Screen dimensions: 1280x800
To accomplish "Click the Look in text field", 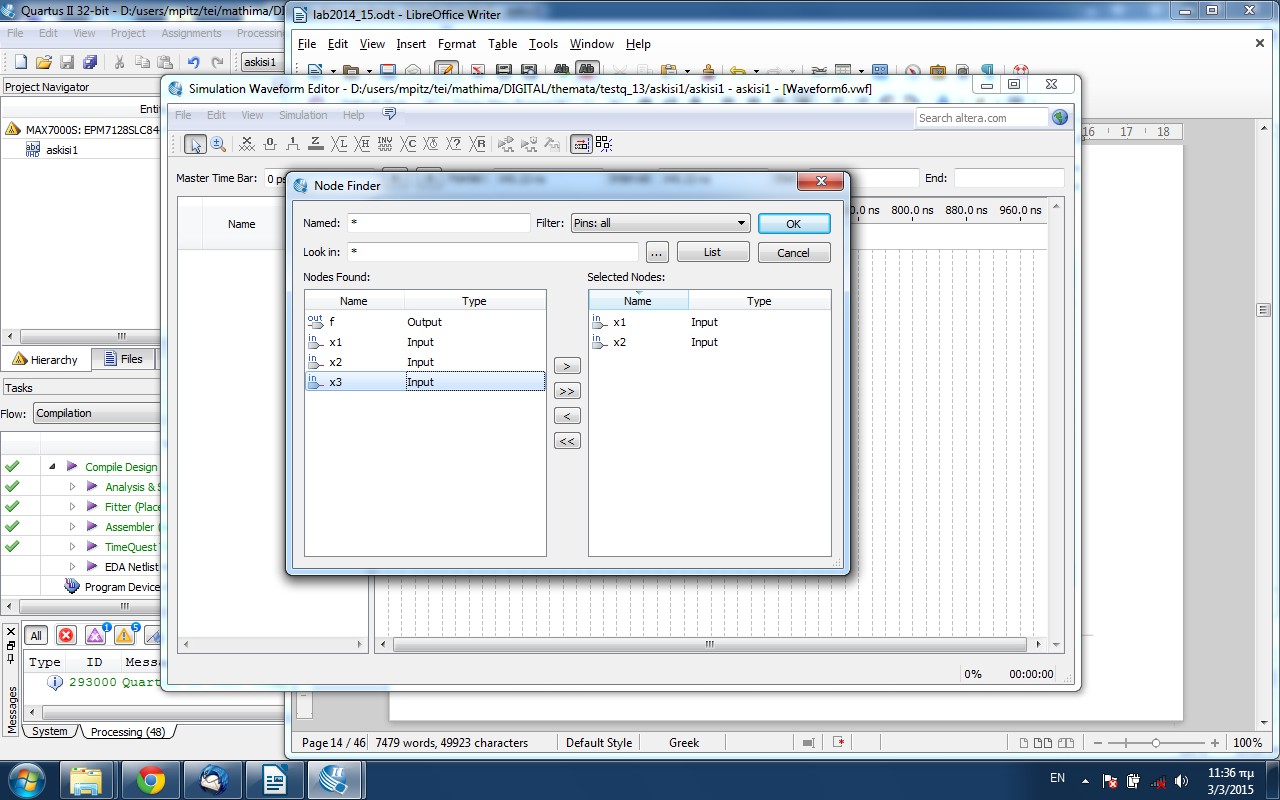I will pyautogui.click(x=492, y=252).
